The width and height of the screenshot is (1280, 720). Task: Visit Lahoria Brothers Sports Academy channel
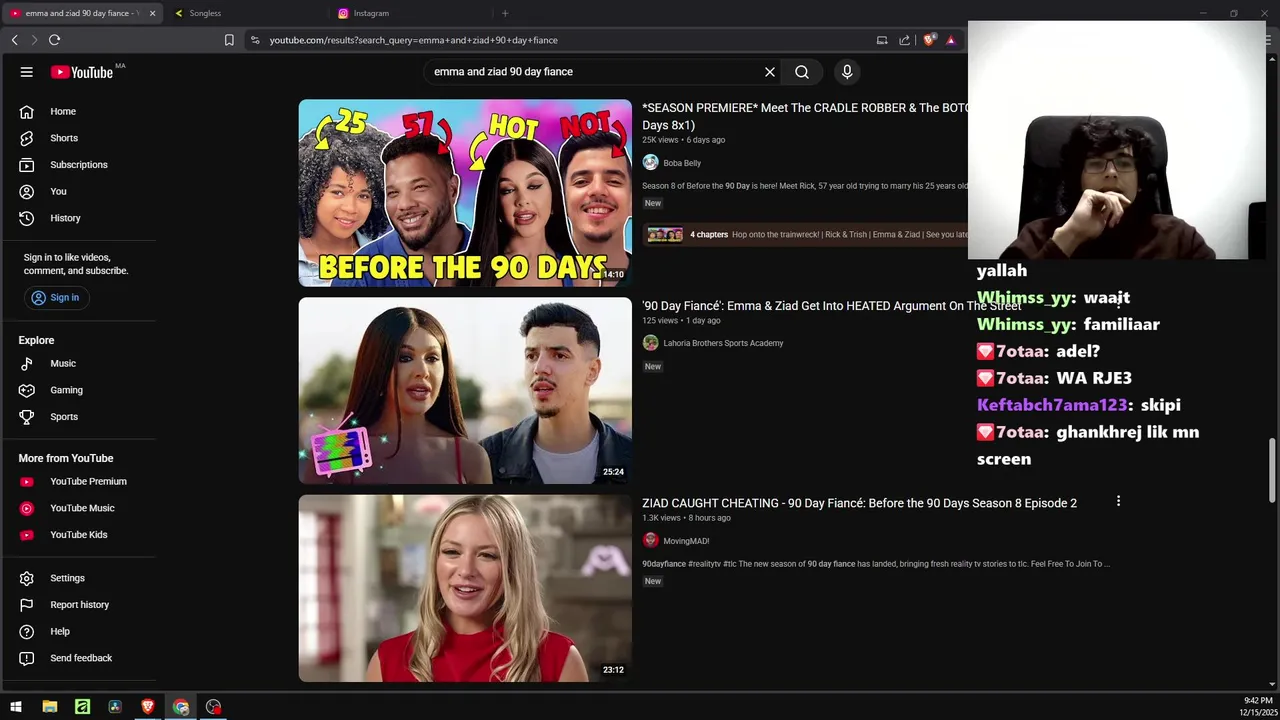click(x=723, y=343)
